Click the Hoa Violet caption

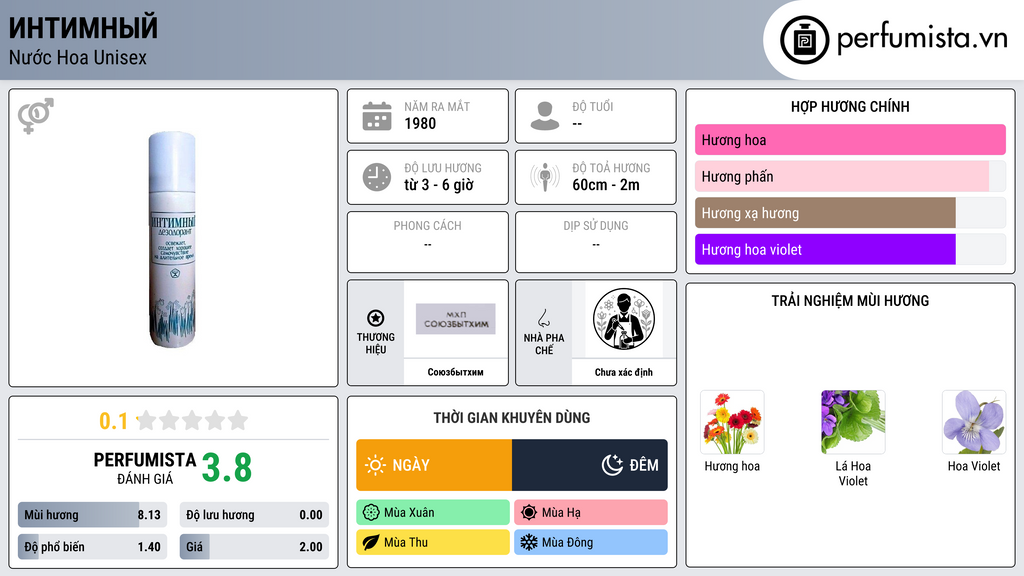click(x=974, y=466)
